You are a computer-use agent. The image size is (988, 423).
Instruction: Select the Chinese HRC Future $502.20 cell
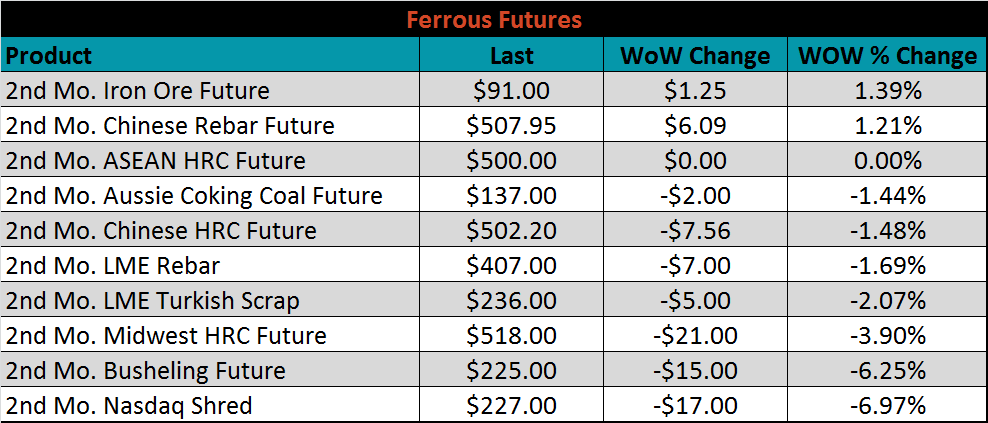tap(512, 229)
